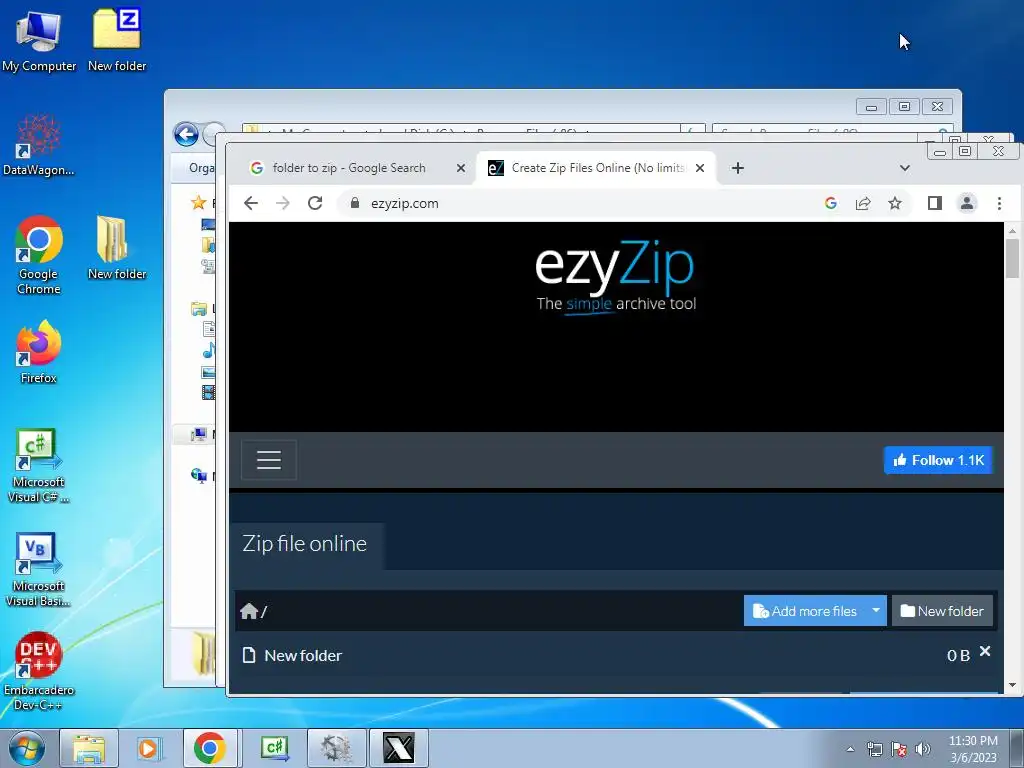Click the X application taskbar icon
Screen dimensions: 1024x768
coord(399,748)
